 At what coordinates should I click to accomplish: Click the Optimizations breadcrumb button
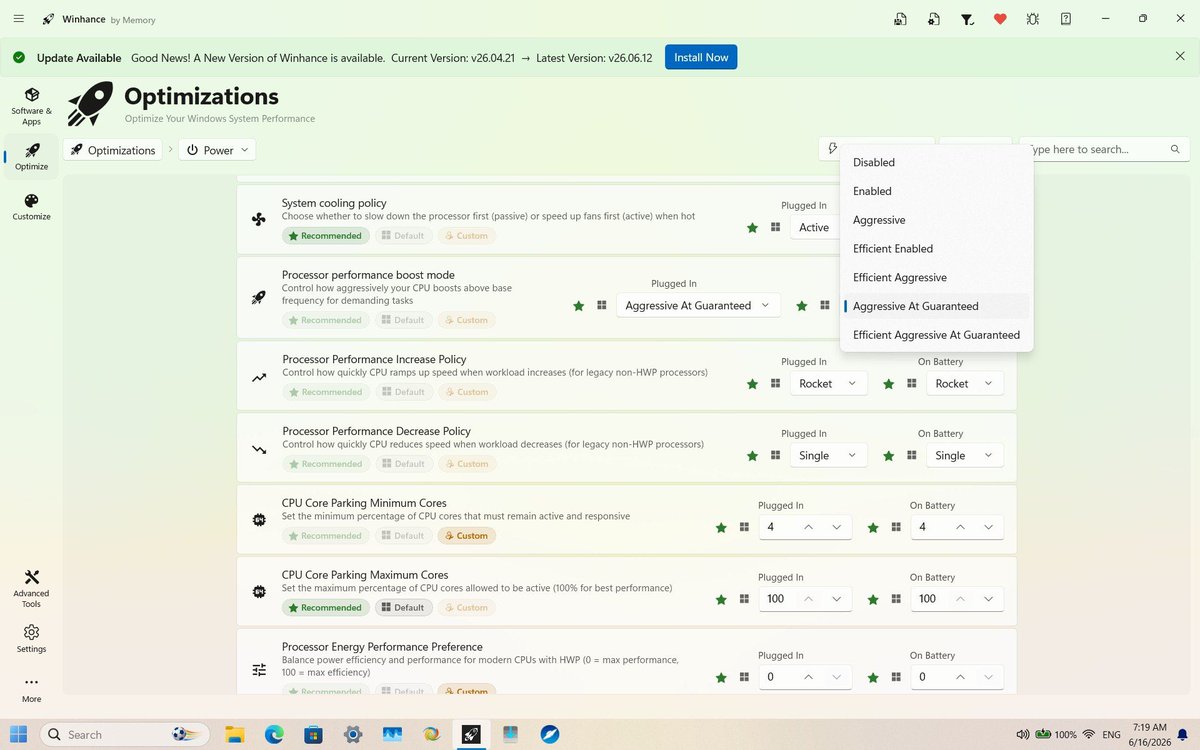coord(112,150)
